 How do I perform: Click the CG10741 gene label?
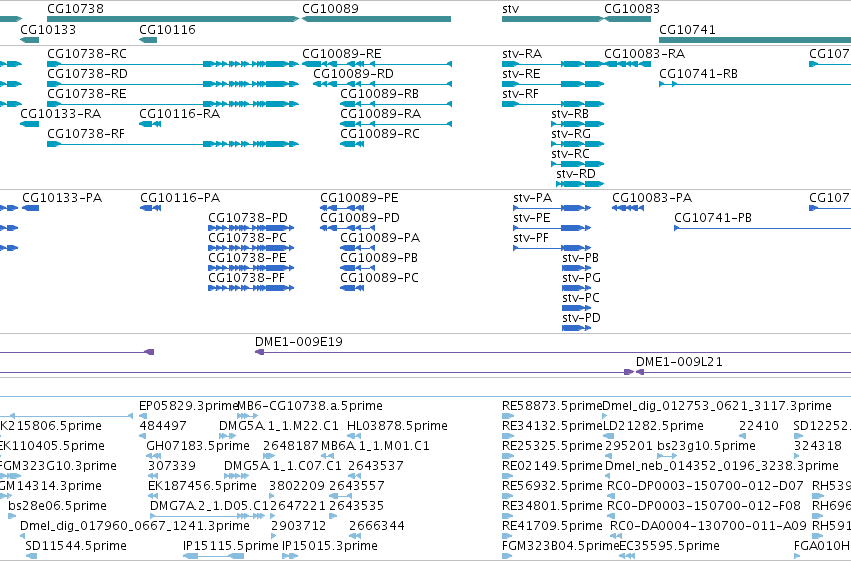click(687, 29)
